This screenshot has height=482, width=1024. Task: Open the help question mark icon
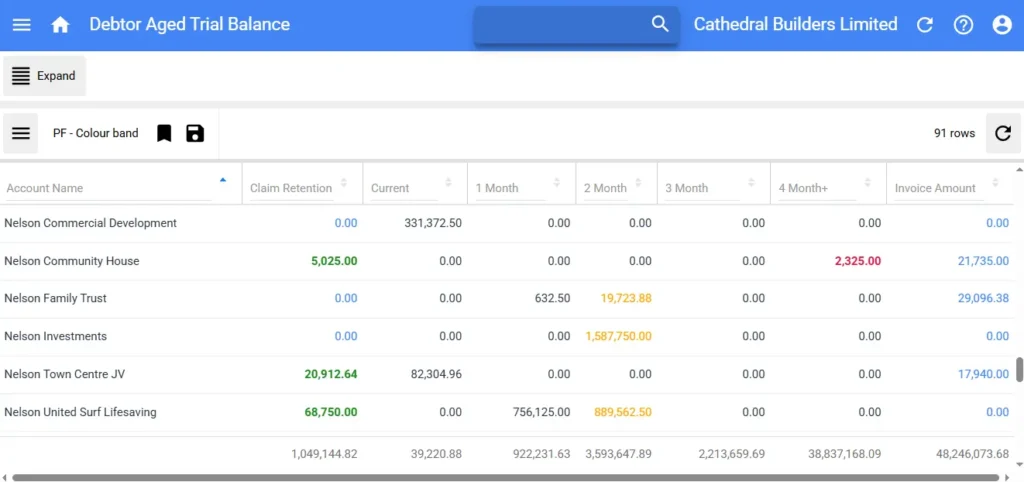pyautogui.click(x=963, y=25)
